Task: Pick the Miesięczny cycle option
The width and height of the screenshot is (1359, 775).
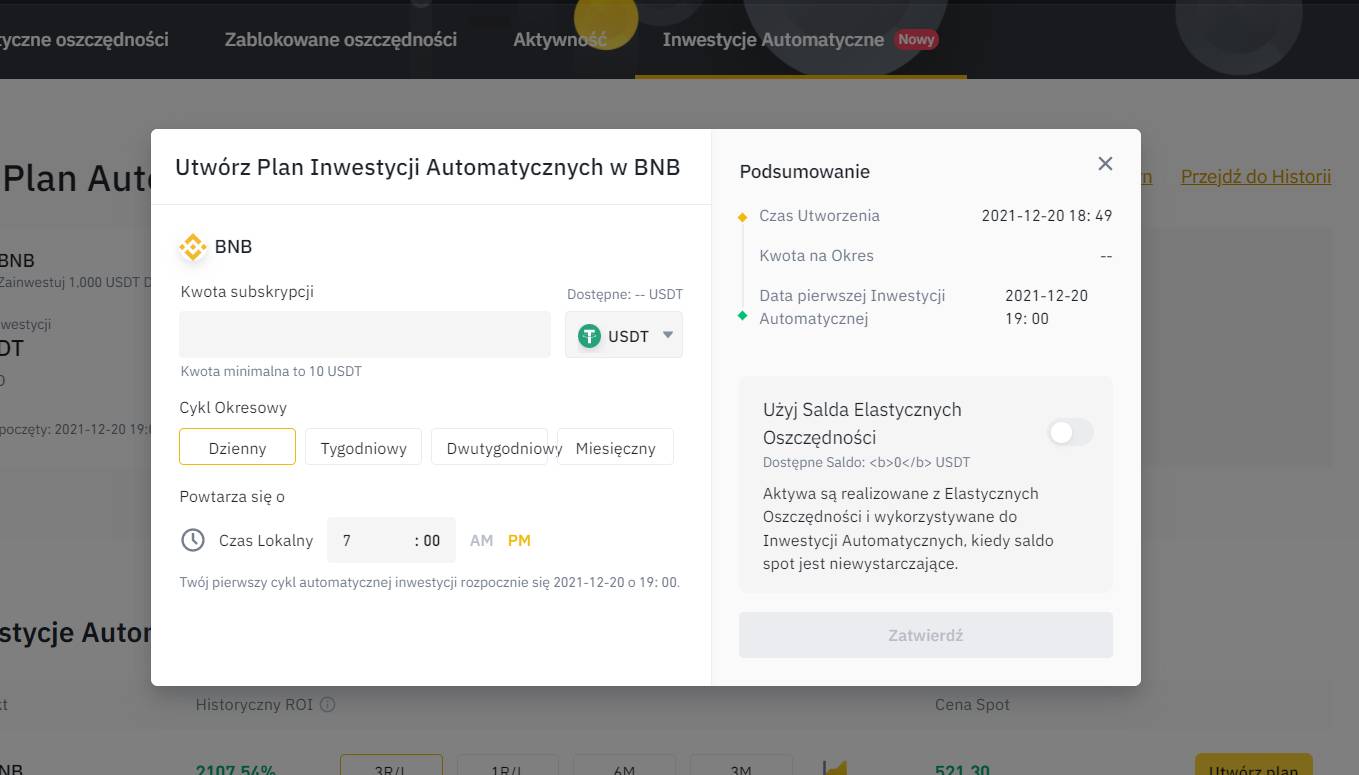Action: click(x=615, y=448)
